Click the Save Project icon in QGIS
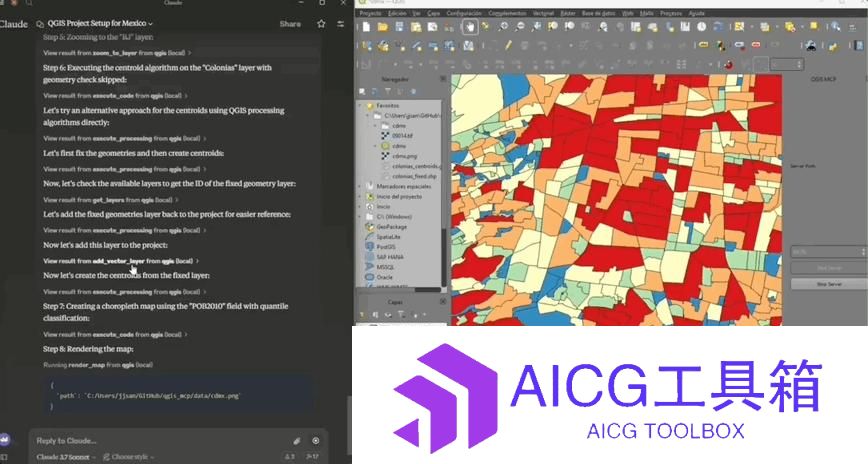868x464 pixels. (400, 27)
